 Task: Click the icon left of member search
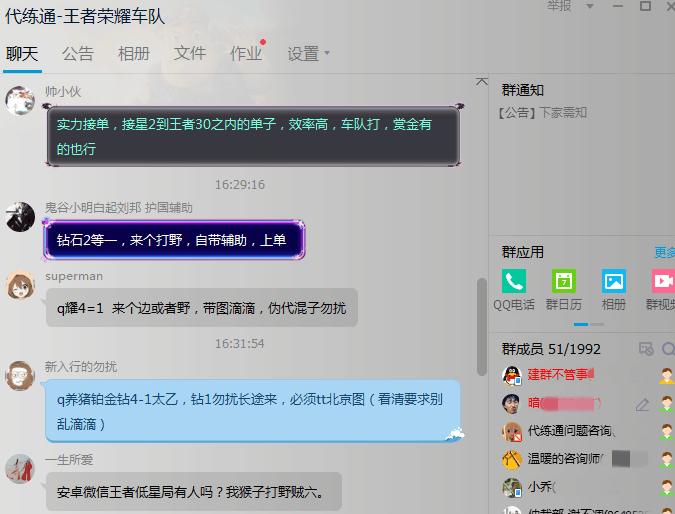pyautogui.click(x=646, y=349)
